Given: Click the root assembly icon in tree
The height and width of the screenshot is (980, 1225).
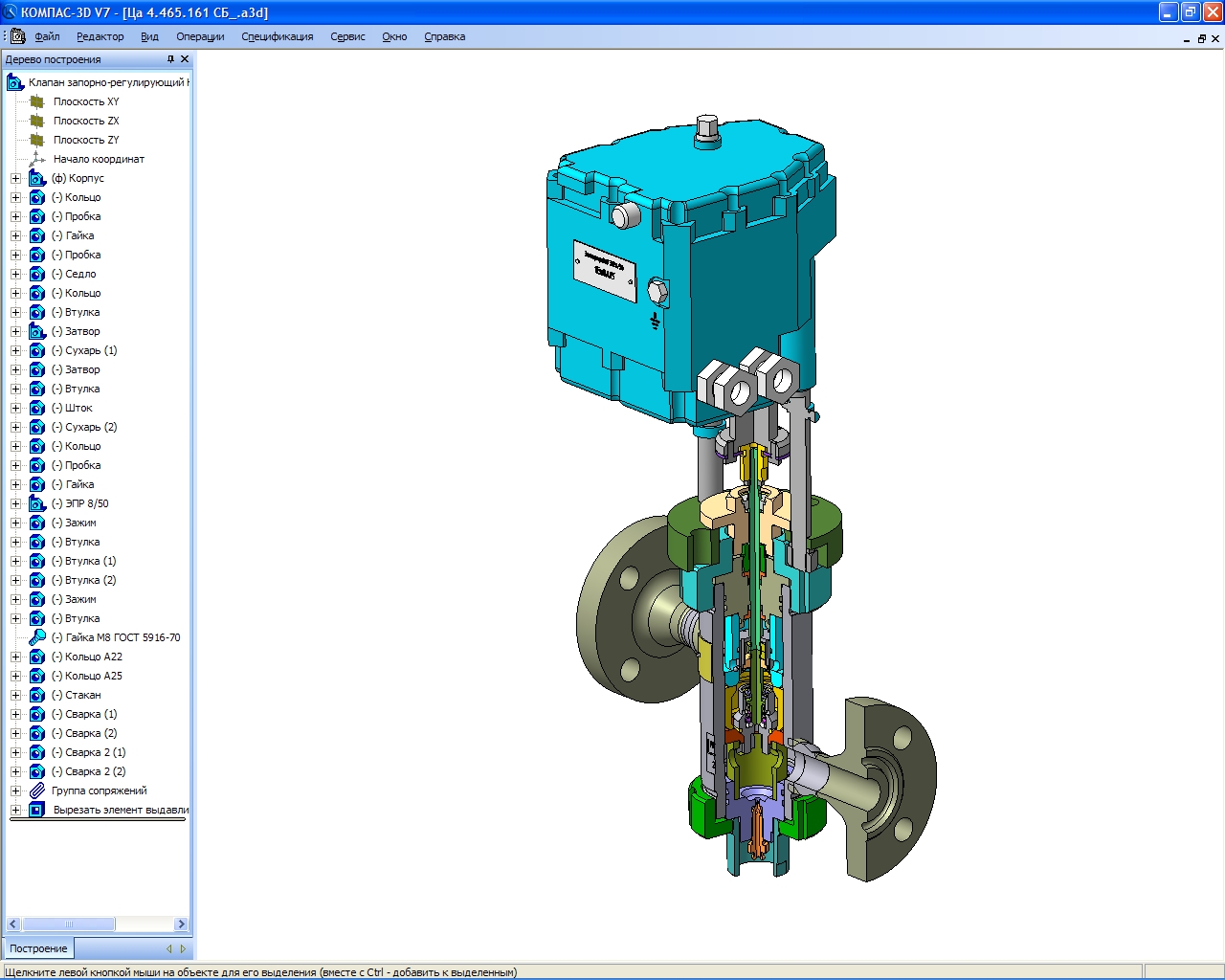Looking at the screenshot, I should (15, 82).
